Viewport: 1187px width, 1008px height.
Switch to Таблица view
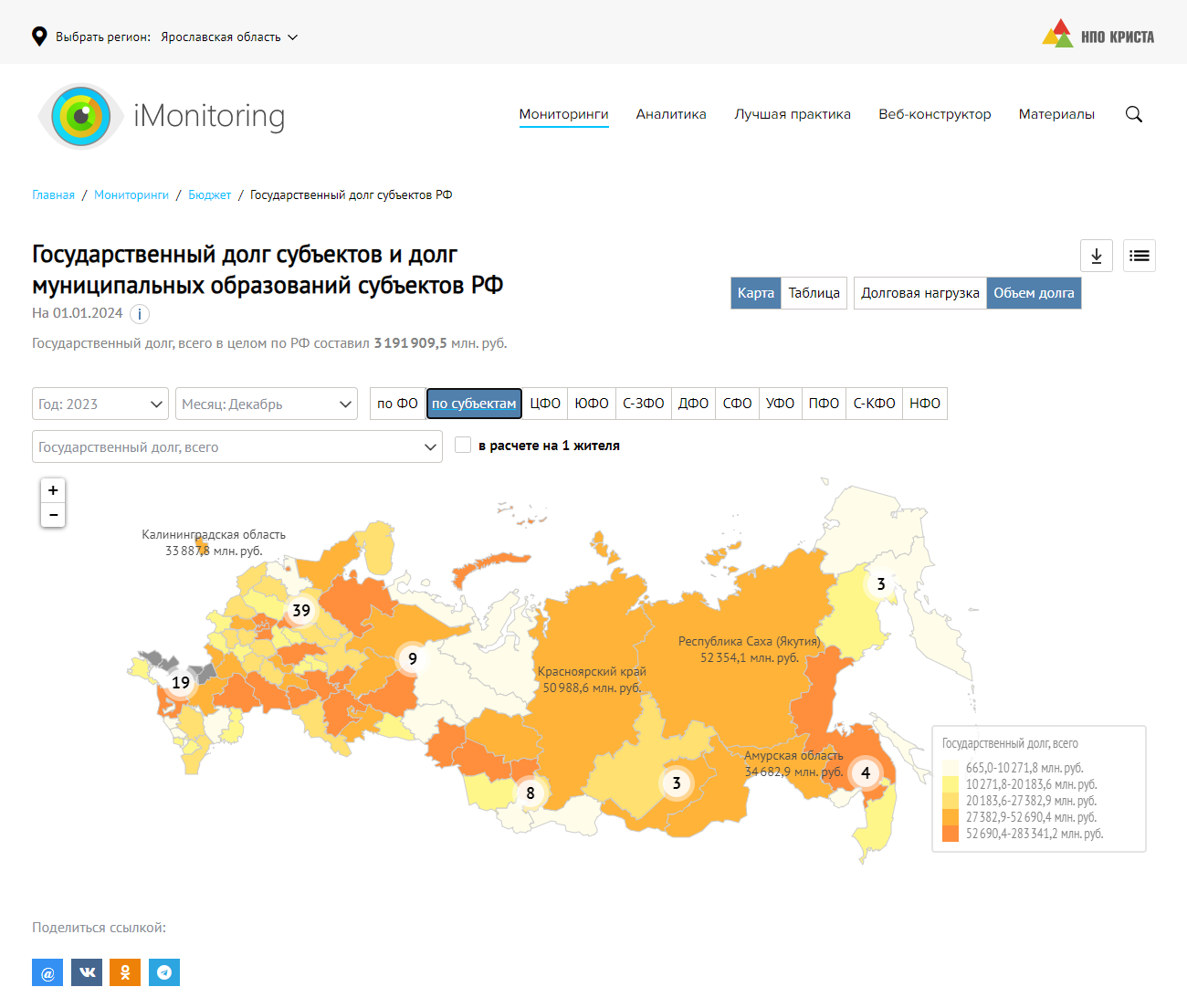tap(814, 293)
